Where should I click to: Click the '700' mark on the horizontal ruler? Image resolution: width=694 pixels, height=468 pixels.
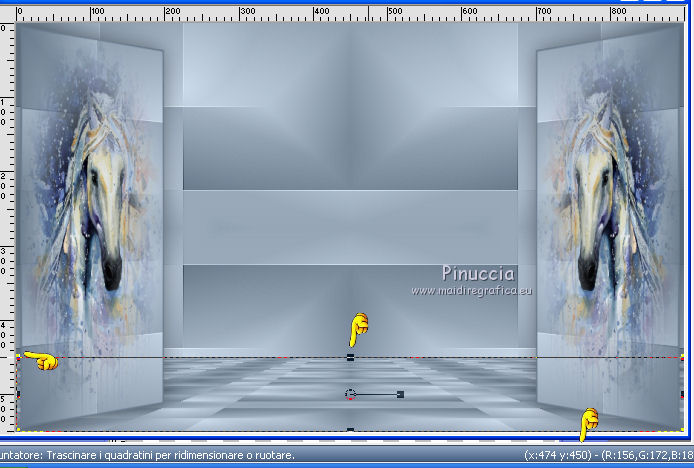(544, 11)
